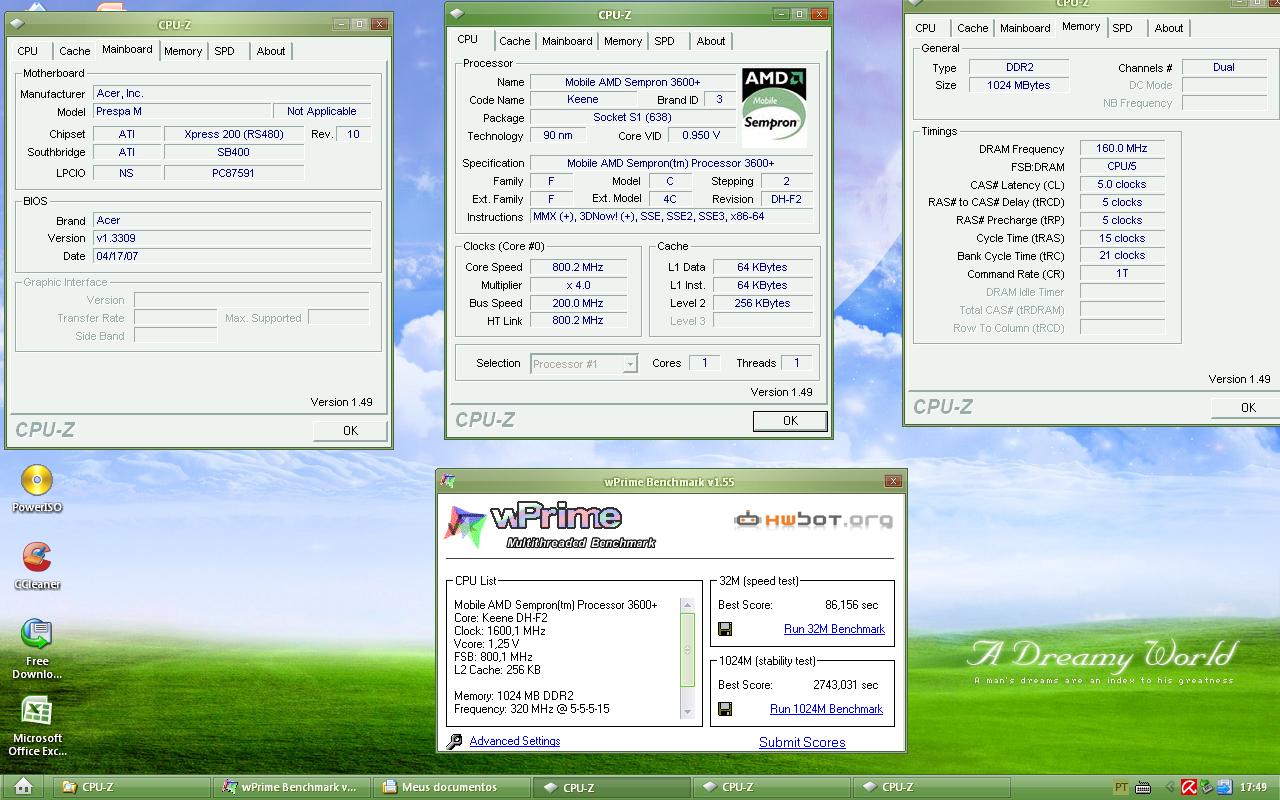Save the 32M benchmark score via floppy icon

pyautogui.click(x=725, y=629)
